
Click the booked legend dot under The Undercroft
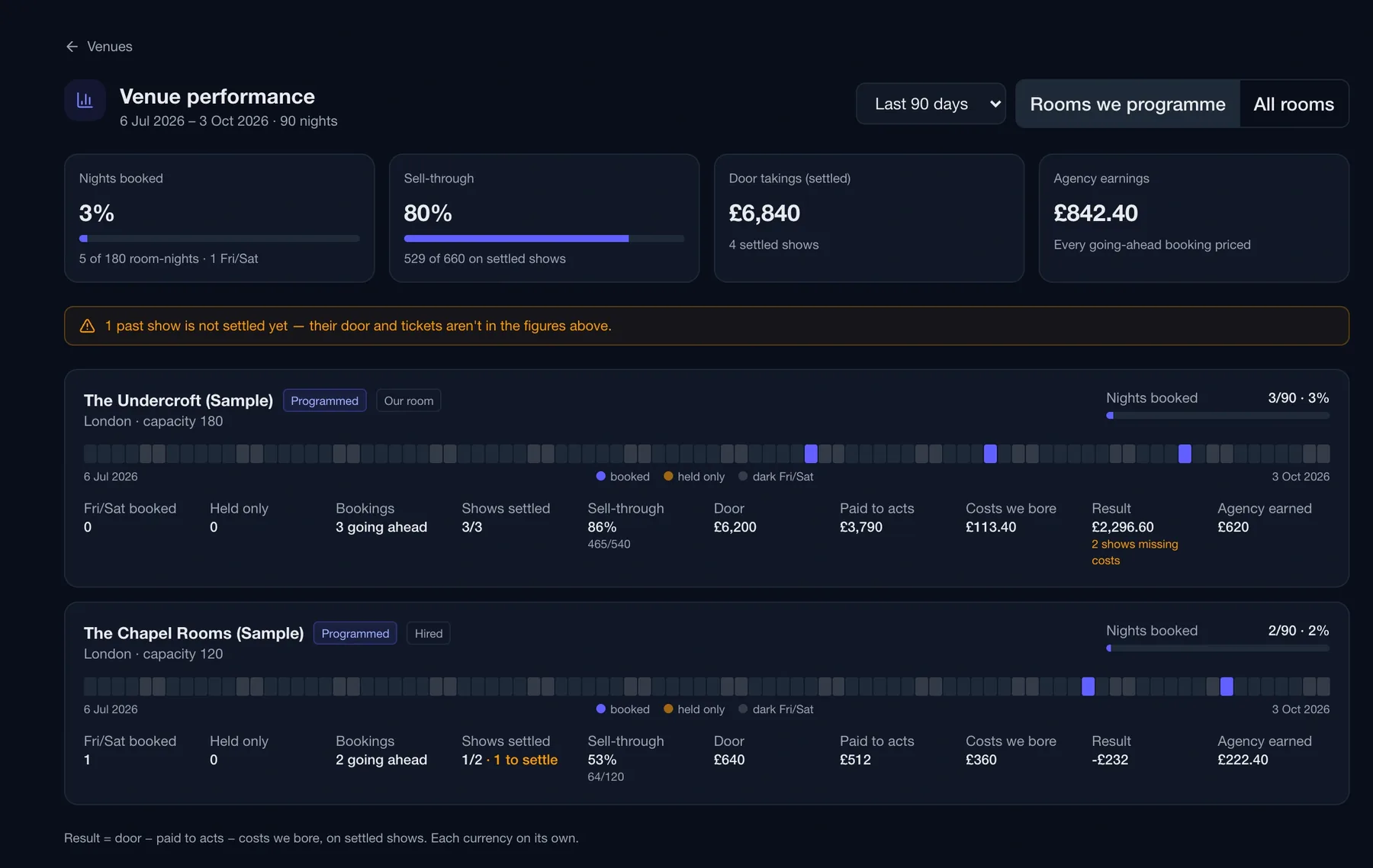(x=601, y=476)
